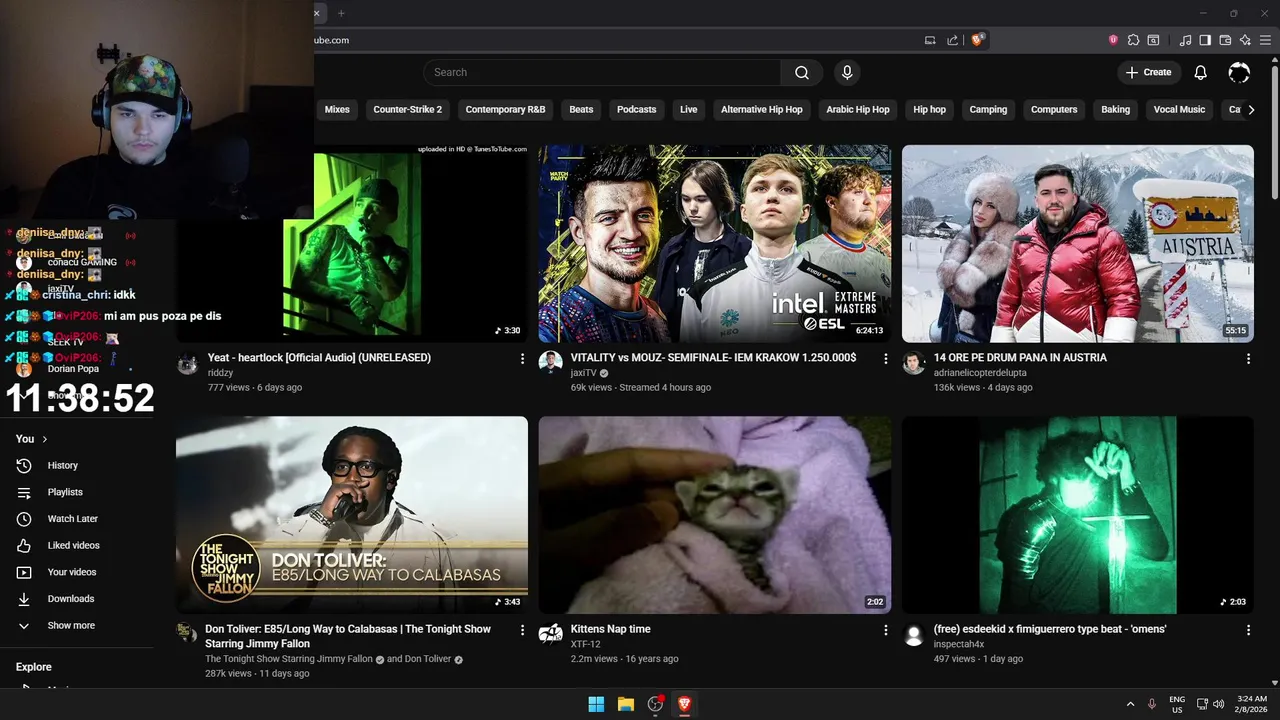Select the Alternative Hip Hop filter chip
The width and height of the screenshot is (1280, 720).
[761, 110]
